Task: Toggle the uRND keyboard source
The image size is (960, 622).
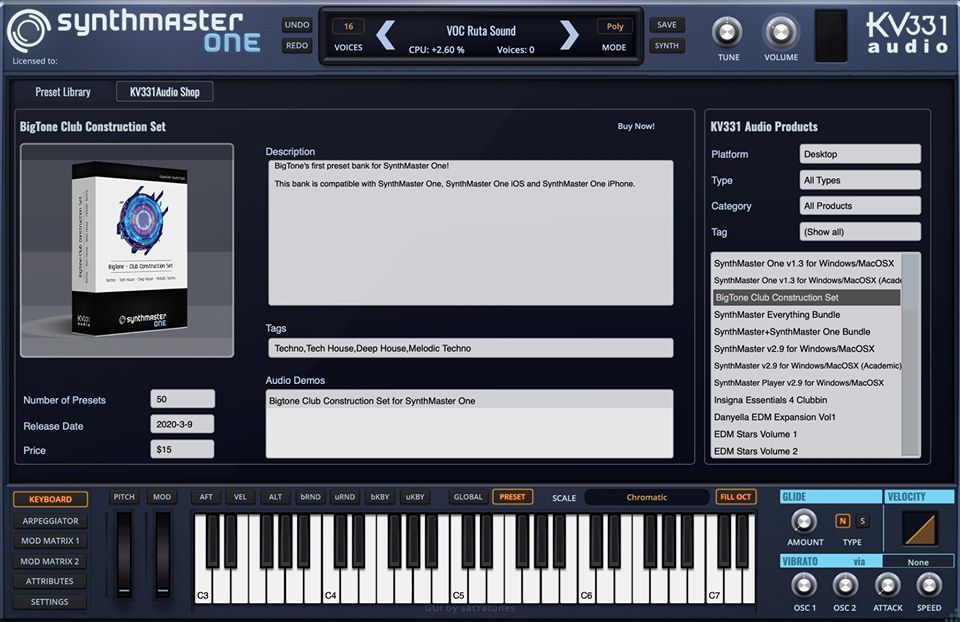Action: tap(345, 496)
